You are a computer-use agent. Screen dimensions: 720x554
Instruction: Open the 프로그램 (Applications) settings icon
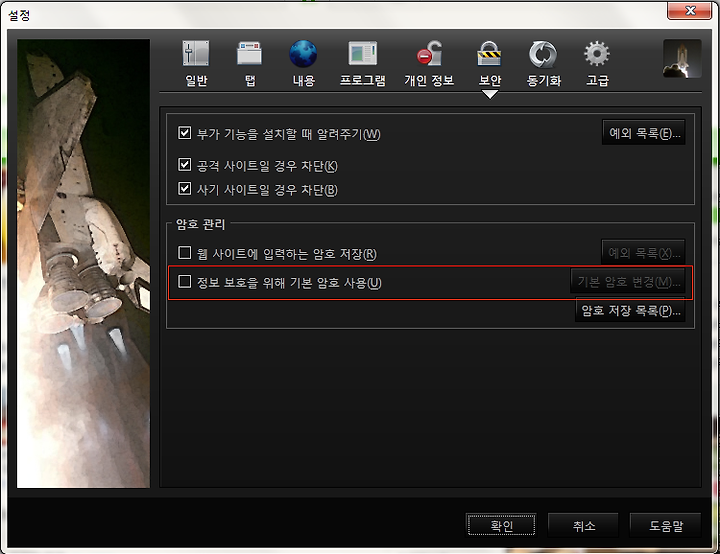pyautogui.click(x=362, y=63)
